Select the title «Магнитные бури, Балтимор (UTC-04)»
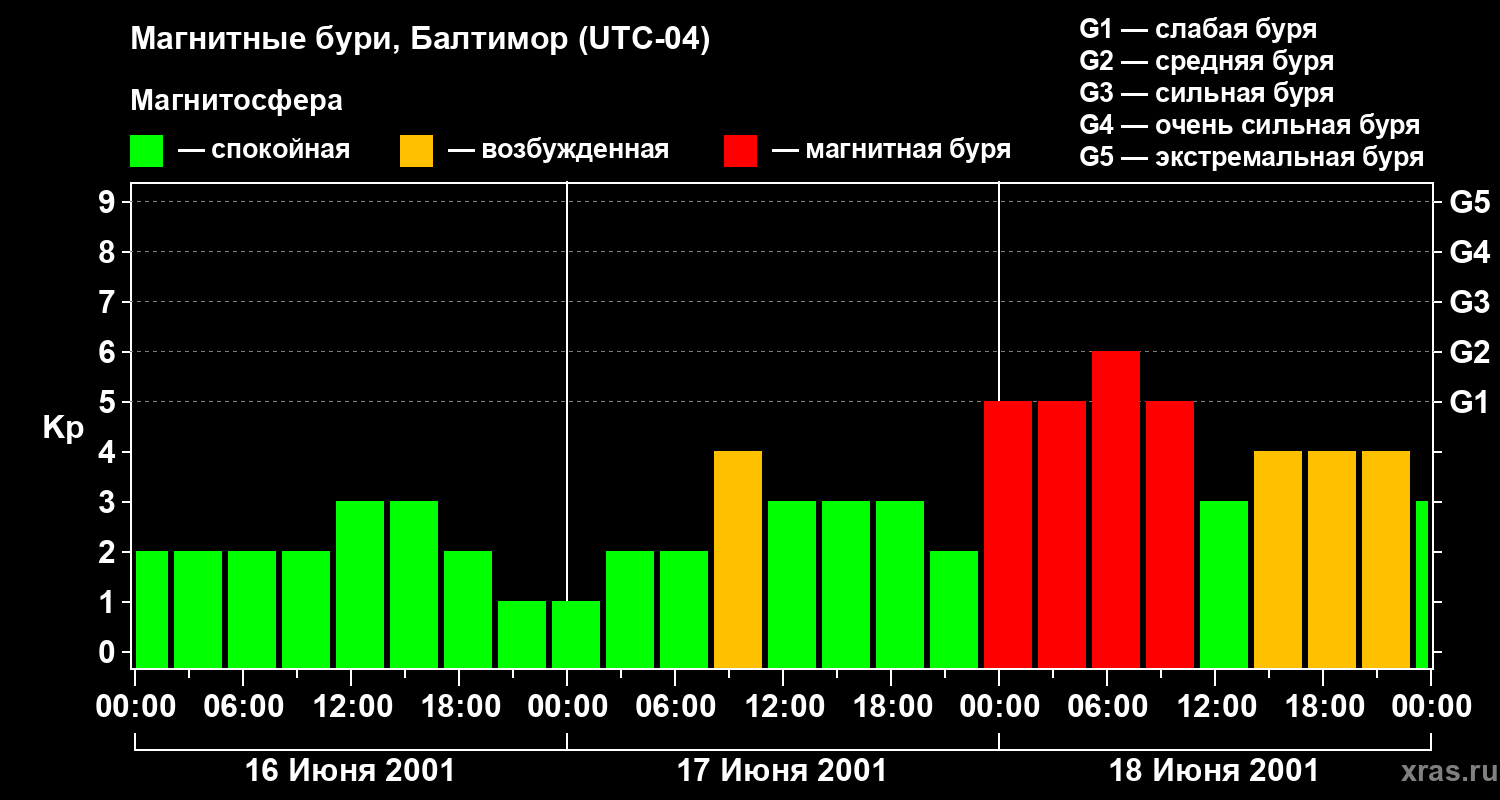 tap(420, 40)
